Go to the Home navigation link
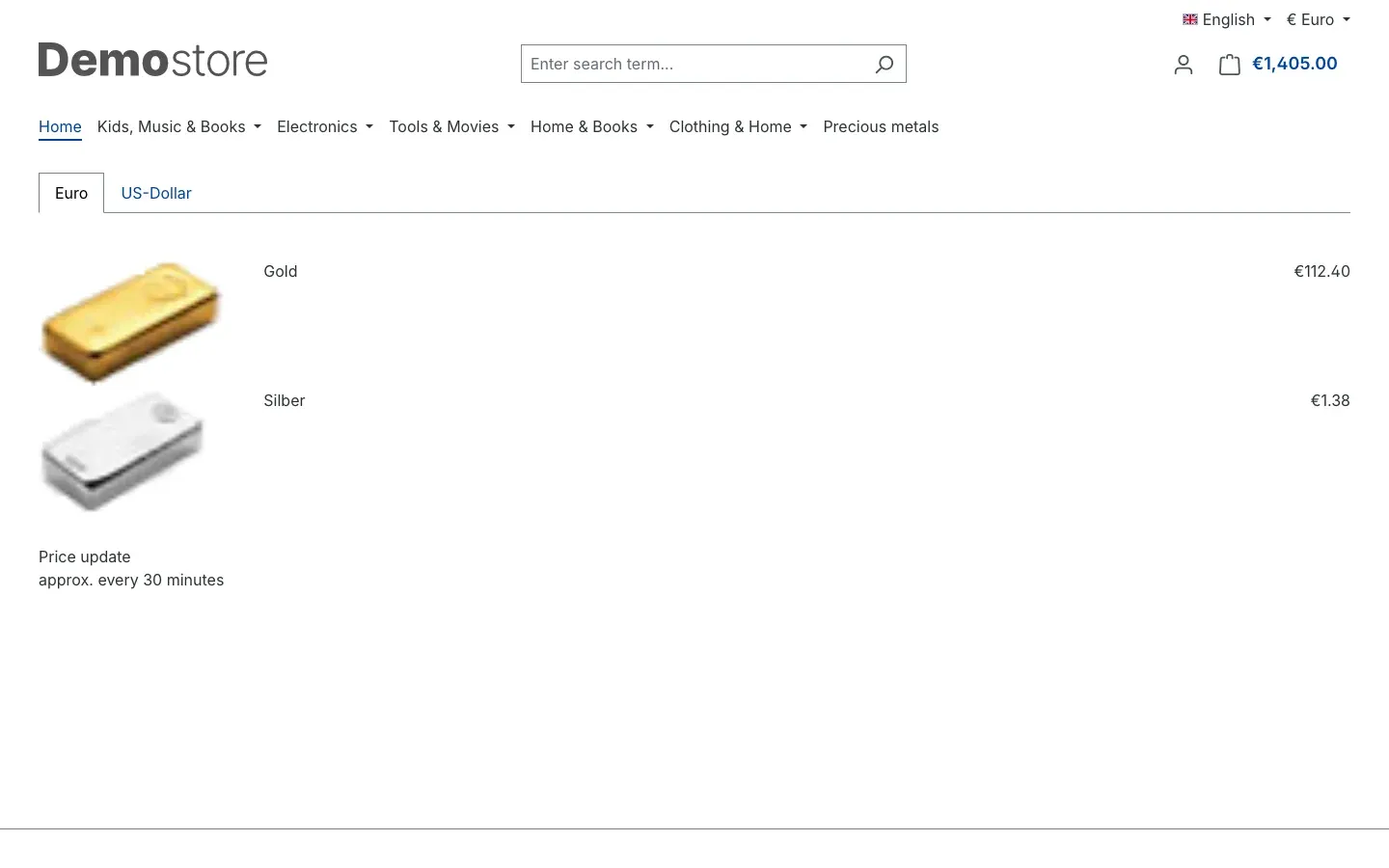1389x868 pixels. click(x=60, y=126)
